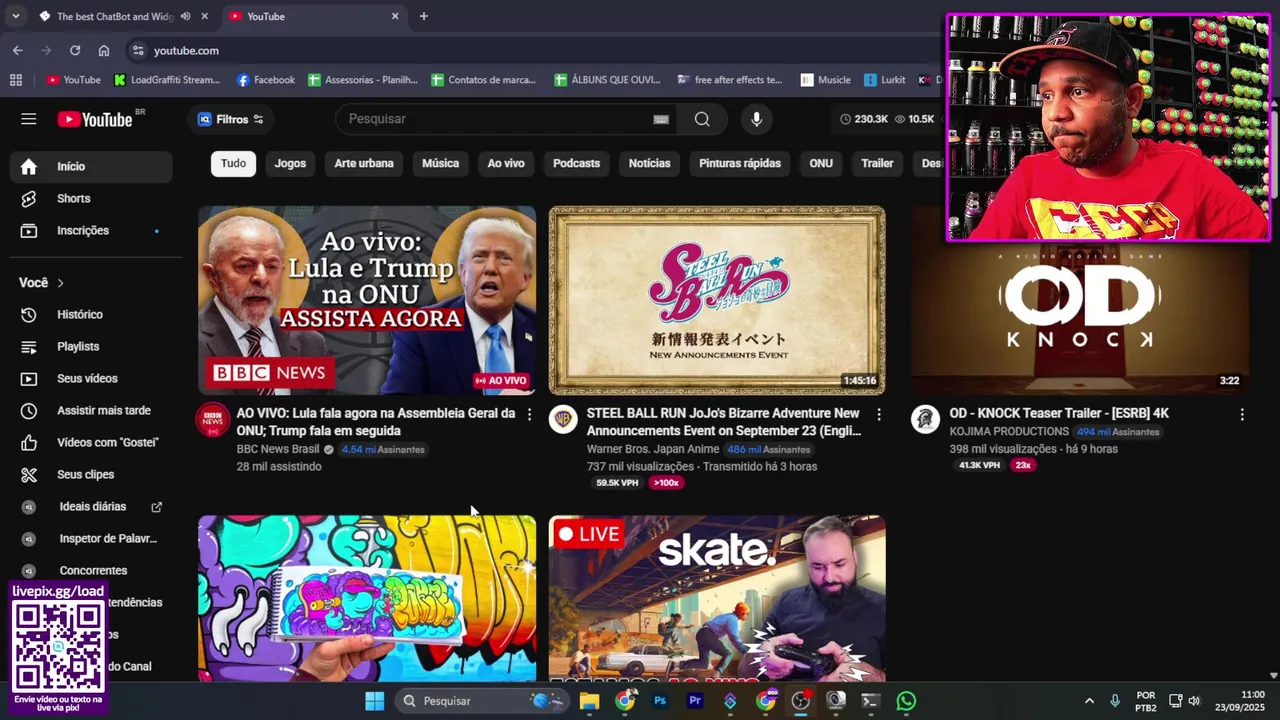Toggle the taskbar microphone tray icon

pyautogui.click(x=1115, y=701)
